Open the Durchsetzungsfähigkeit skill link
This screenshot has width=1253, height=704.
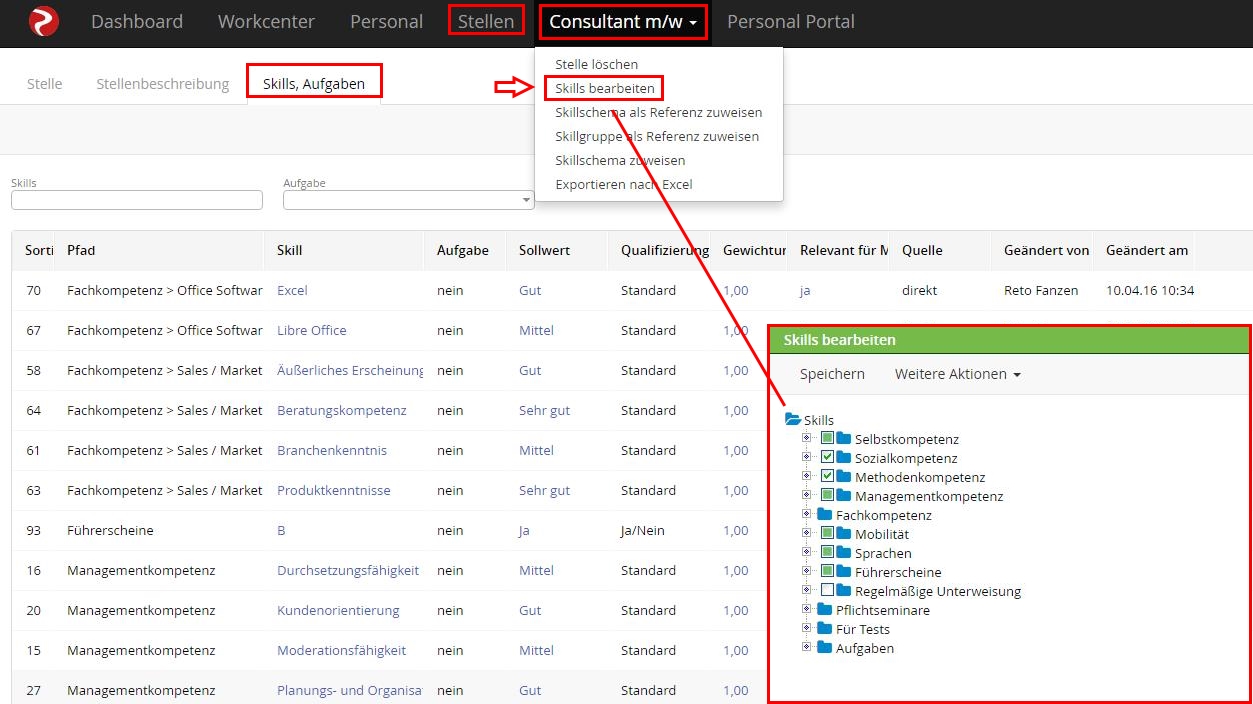tap(348, 570)
